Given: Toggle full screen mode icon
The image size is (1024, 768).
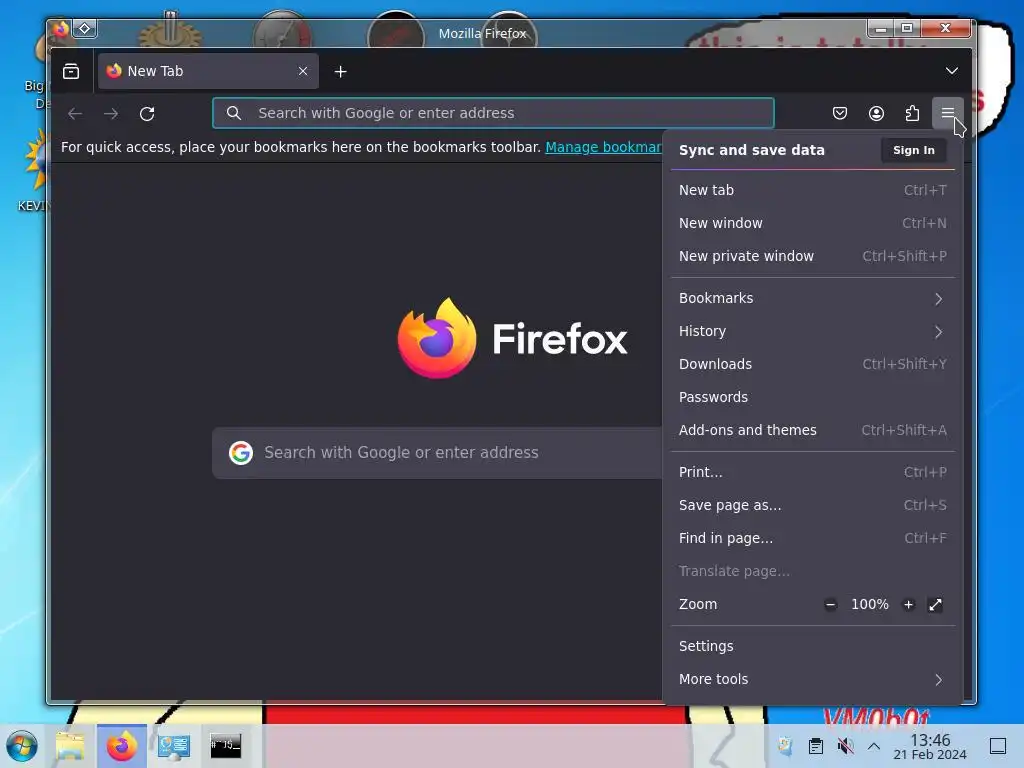Looking at the screenshot, I should click(935, 605).
